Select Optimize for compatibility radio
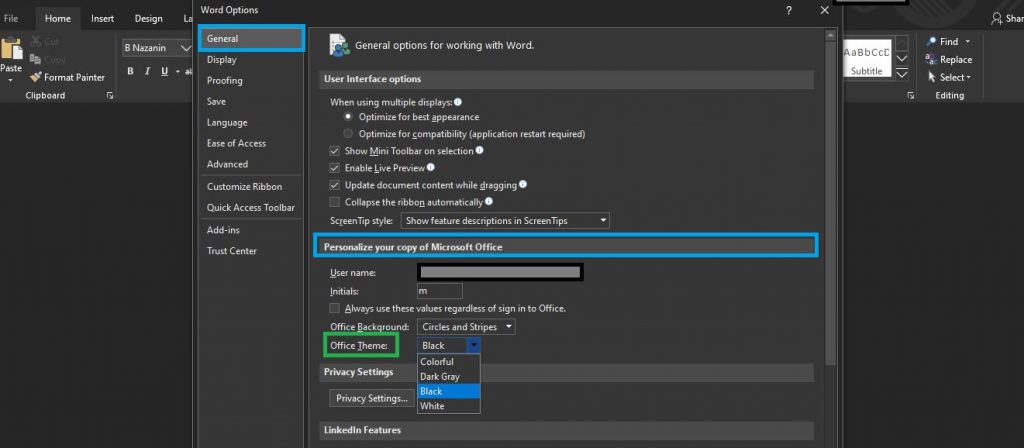 coord(348,134)
